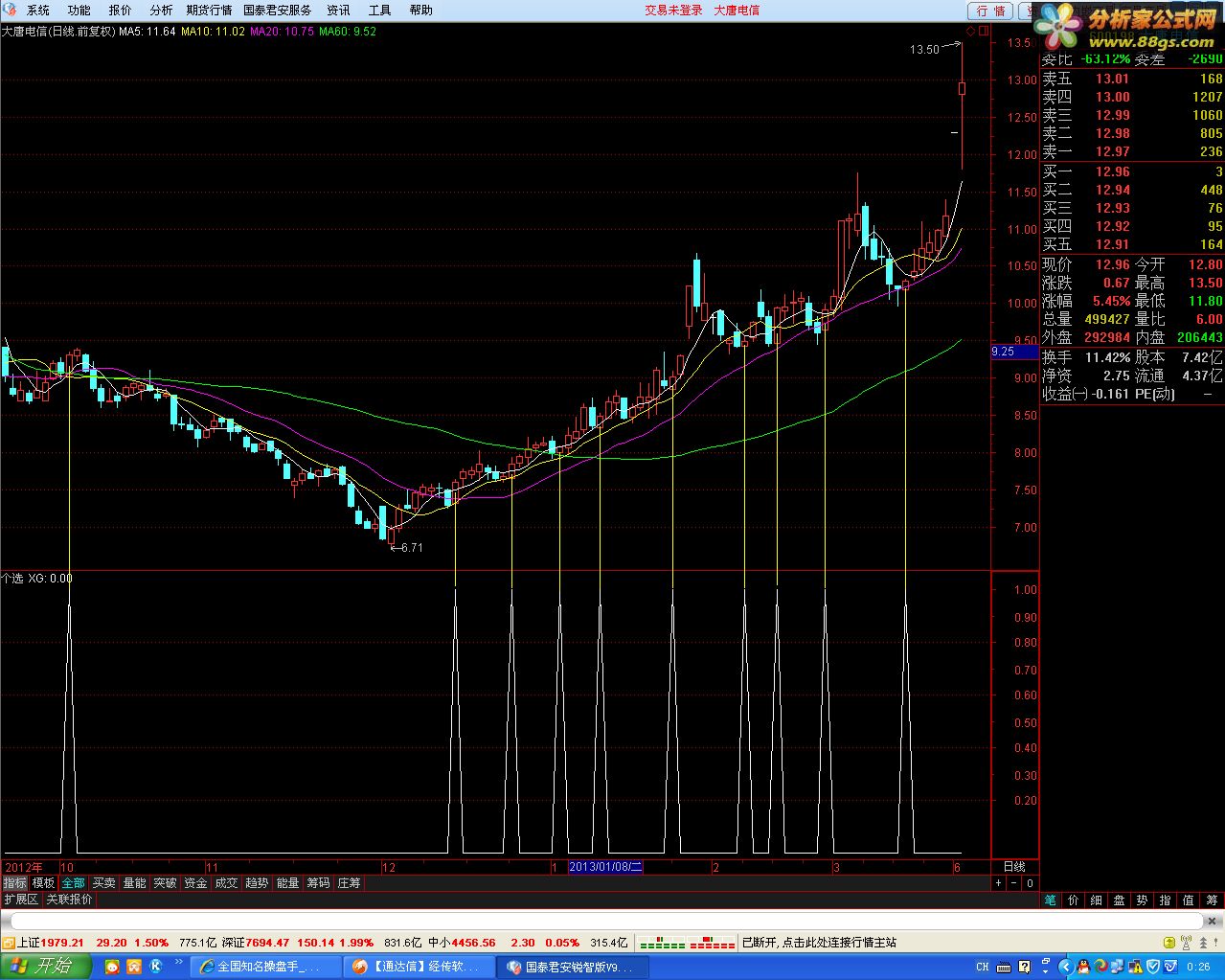Click the 大唐电信 stock name in title bar
1225x980 pixels.
pyautogui.click(x=737, y=11)
